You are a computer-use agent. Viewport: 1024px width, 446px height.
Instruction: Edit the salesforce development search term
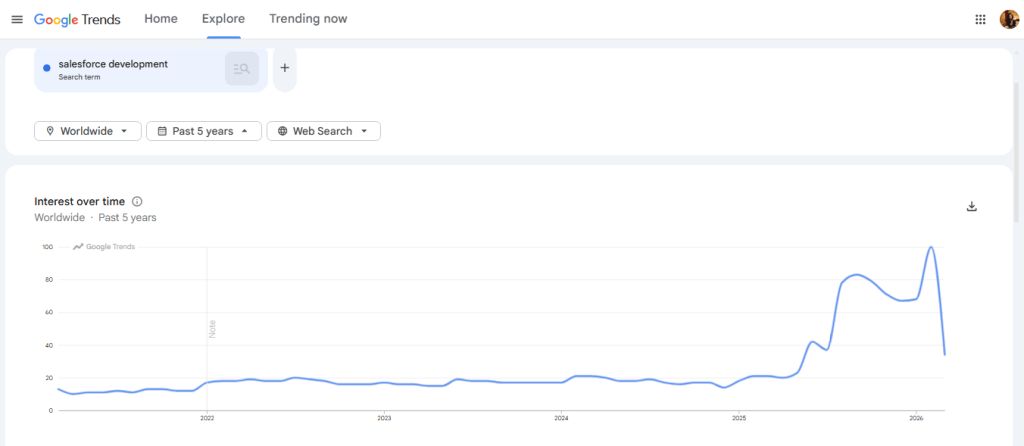[x=113, y=64]
